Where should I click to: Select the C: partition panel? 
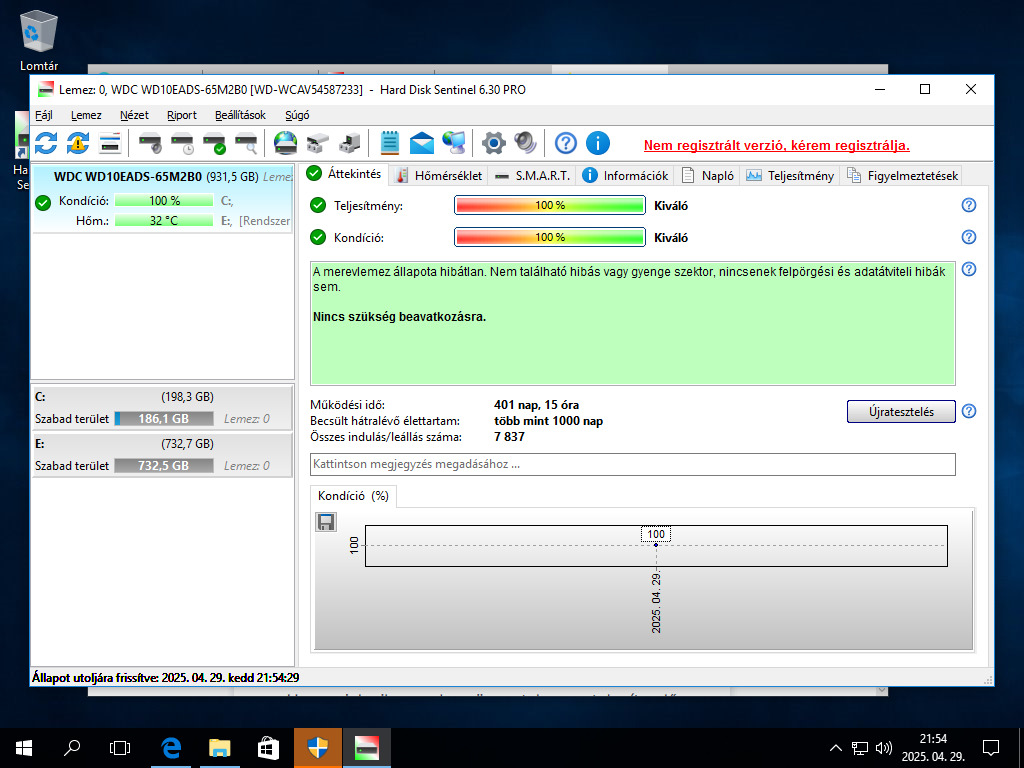pos(163,408)
